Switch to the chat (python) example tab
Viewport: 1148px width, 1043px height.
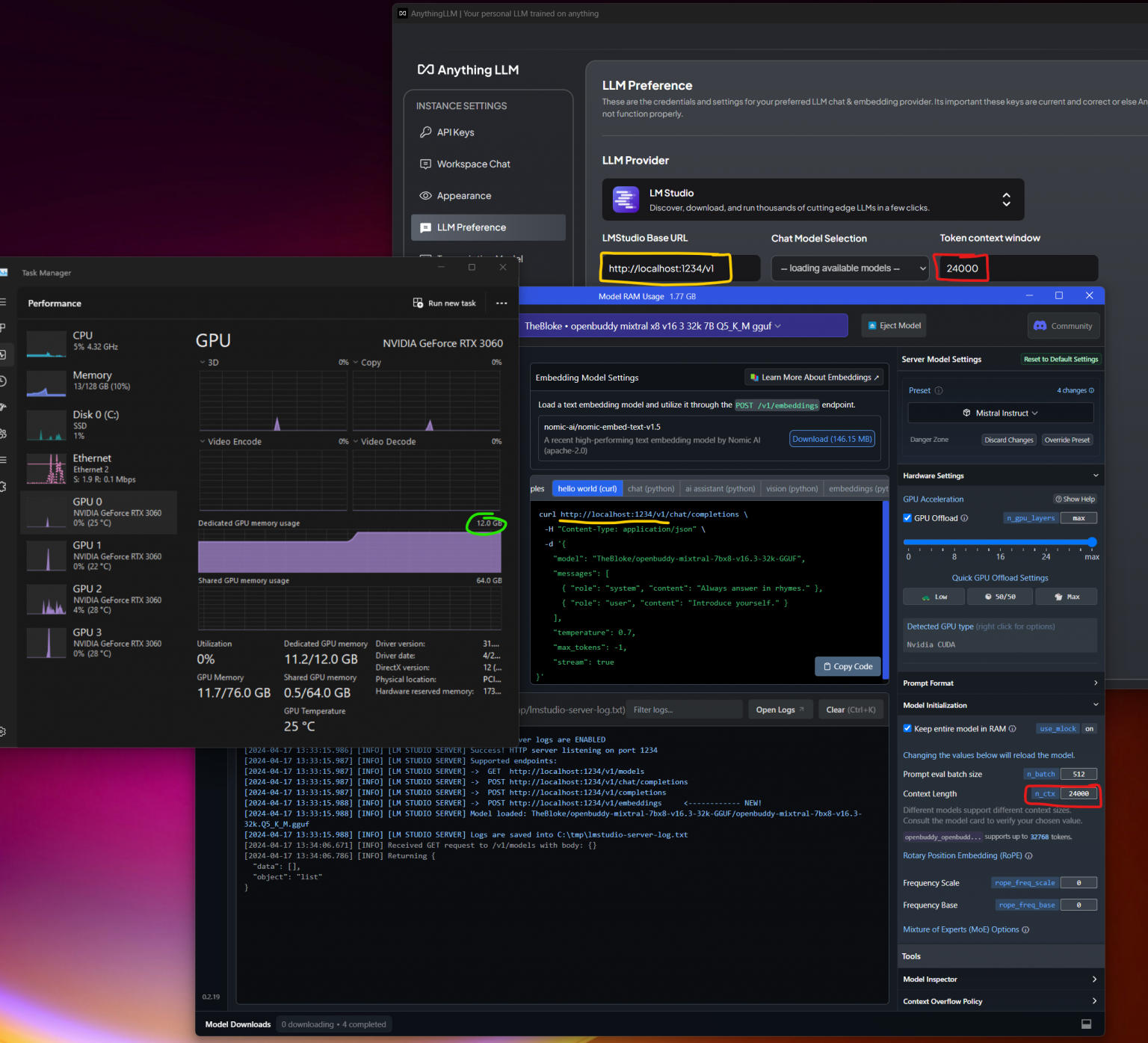[650, 489]
